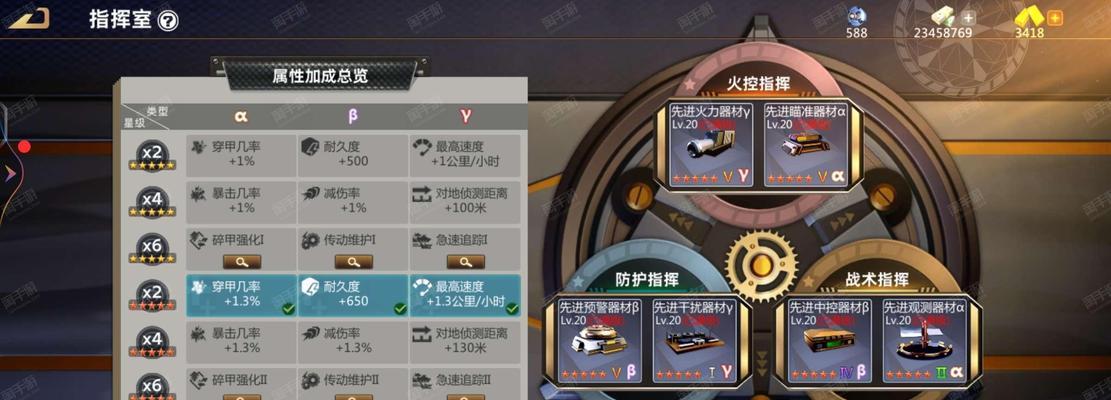Toggle the checked 穿甲几率 +1.3% bonus
1111x400 pixels.
pyautogui.click(x=242, y=295)
